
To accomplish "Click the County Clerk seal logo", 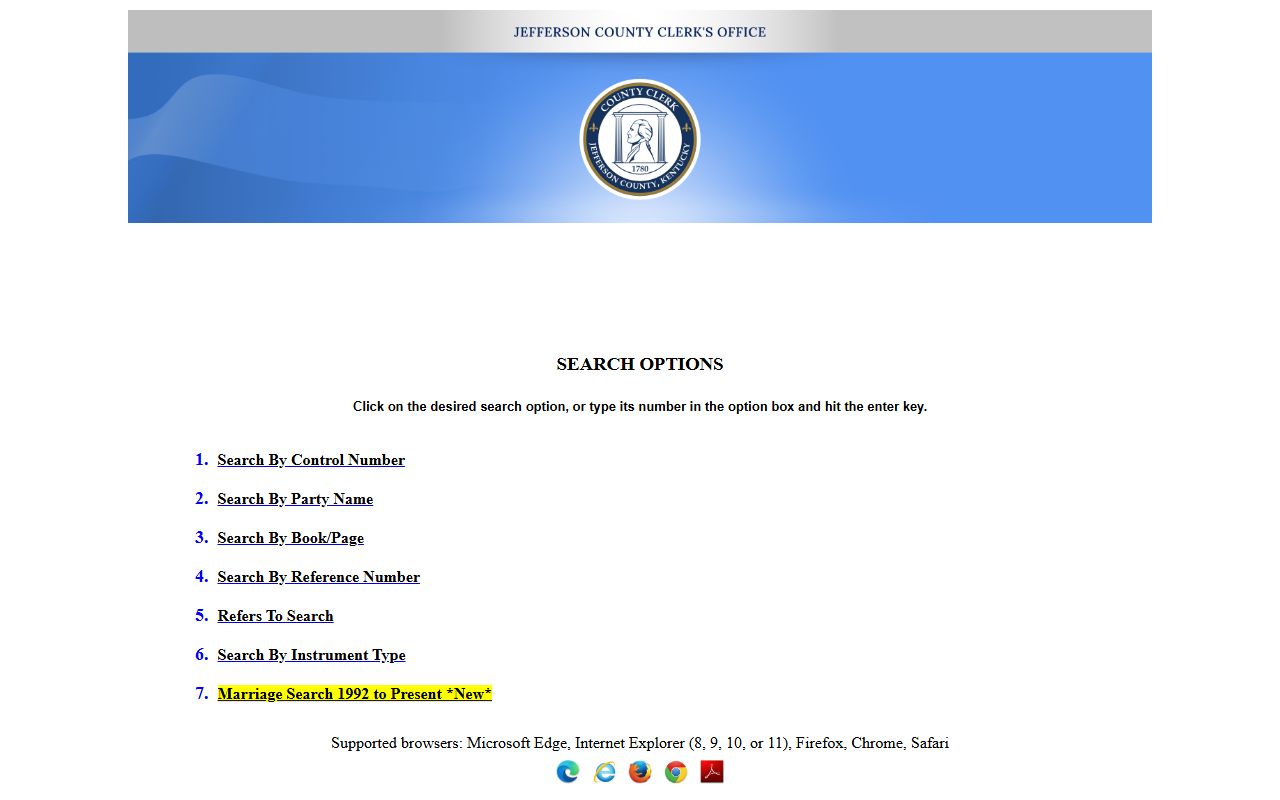I will coord(640,139).
